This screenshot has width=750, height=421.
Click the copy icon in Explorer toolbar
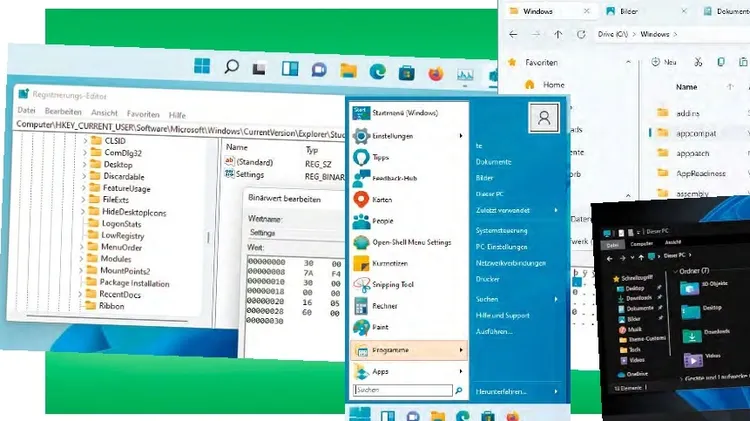pyautogui.click(x=721, y=62)
